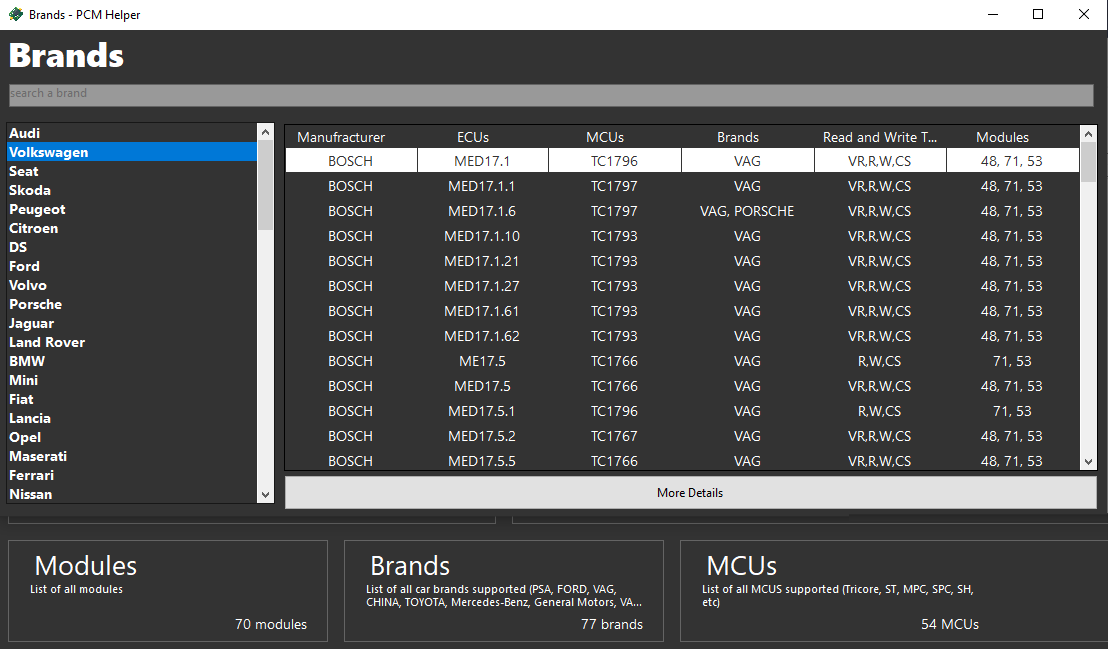Select the MED17.1.6 ECU cell

pos(483,211)
